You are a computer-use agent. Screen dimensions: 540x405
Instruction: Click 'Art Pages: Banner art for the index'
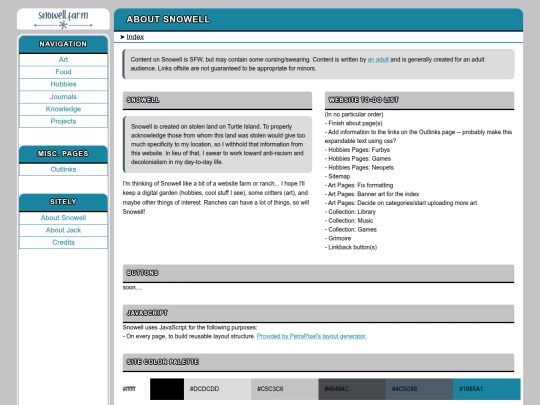coord(372,194)
